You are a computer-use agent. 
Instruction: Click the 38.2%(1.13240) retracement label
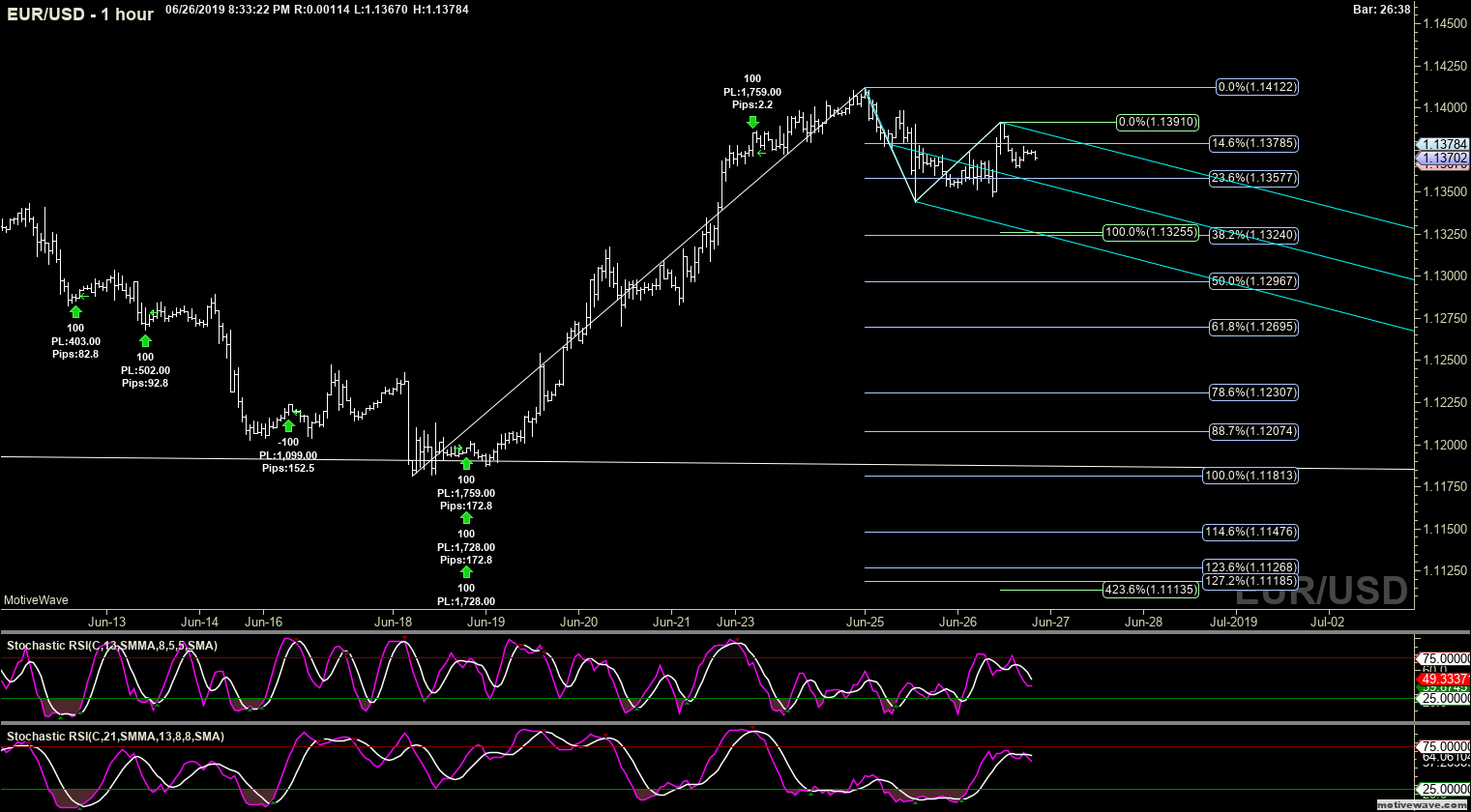1253,235
